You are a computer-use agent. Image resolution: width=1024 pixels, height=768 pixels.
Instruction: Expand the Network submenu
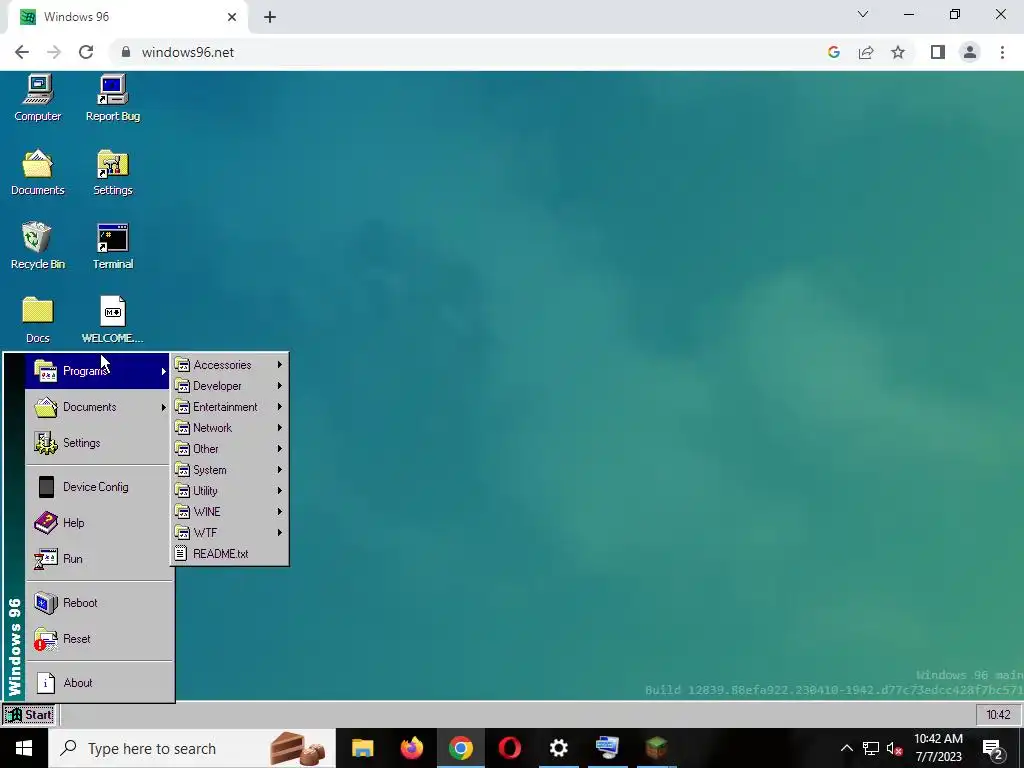point(229,427)
